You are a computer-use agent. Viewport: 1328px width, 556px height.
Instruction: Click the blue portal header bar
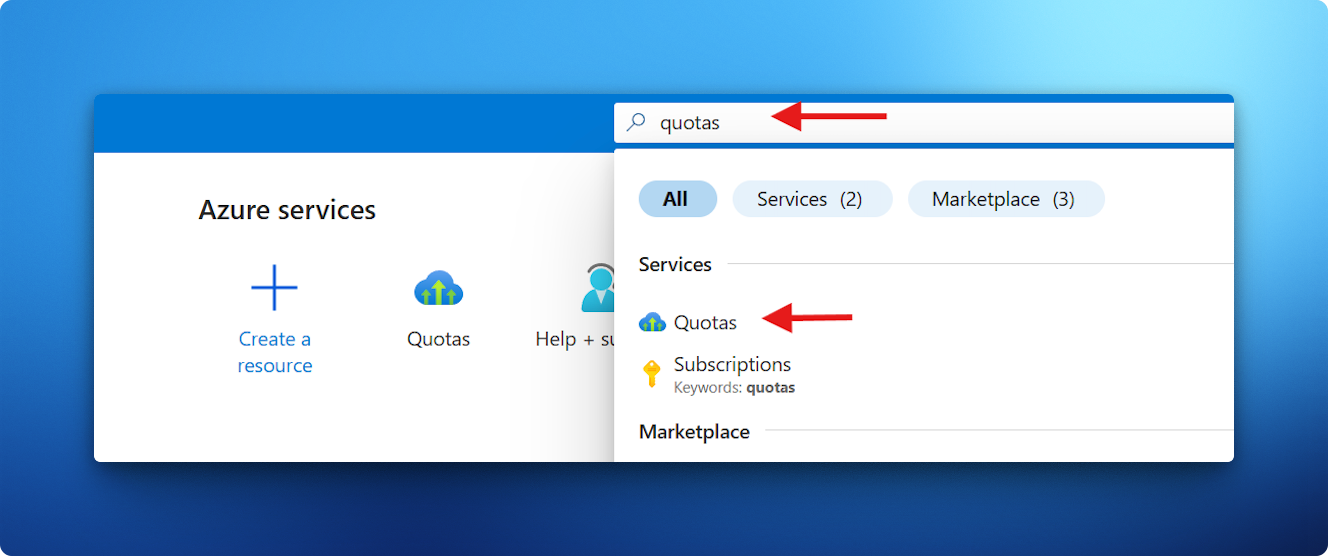point(350,124)
